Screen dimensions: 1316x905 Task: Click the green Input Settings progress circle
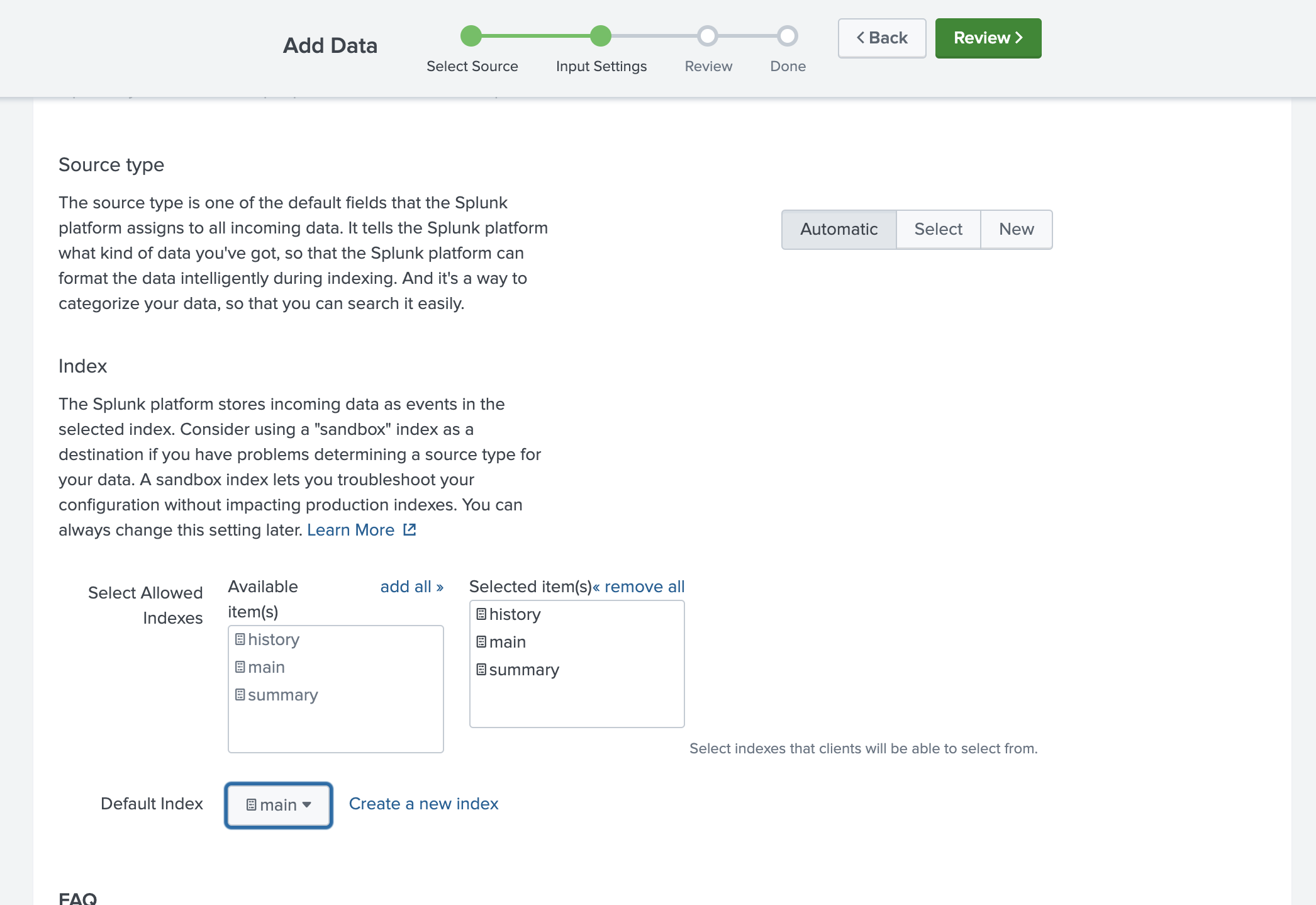600,37
